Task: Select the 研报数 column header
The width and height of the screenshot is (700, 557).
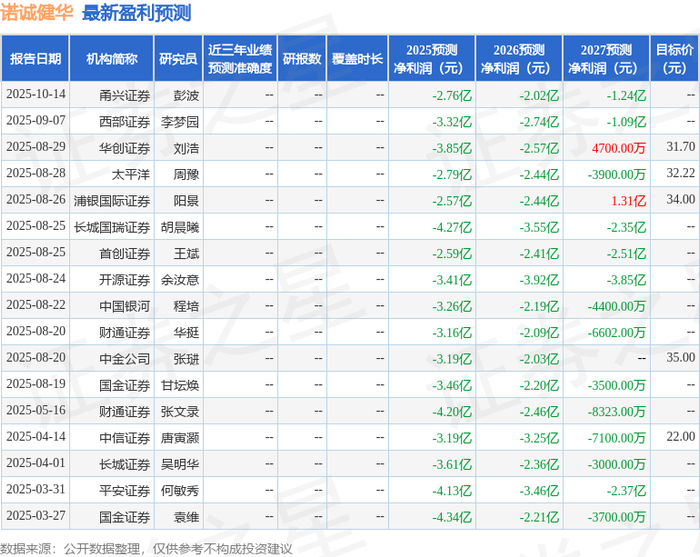Action: point(302,58)
